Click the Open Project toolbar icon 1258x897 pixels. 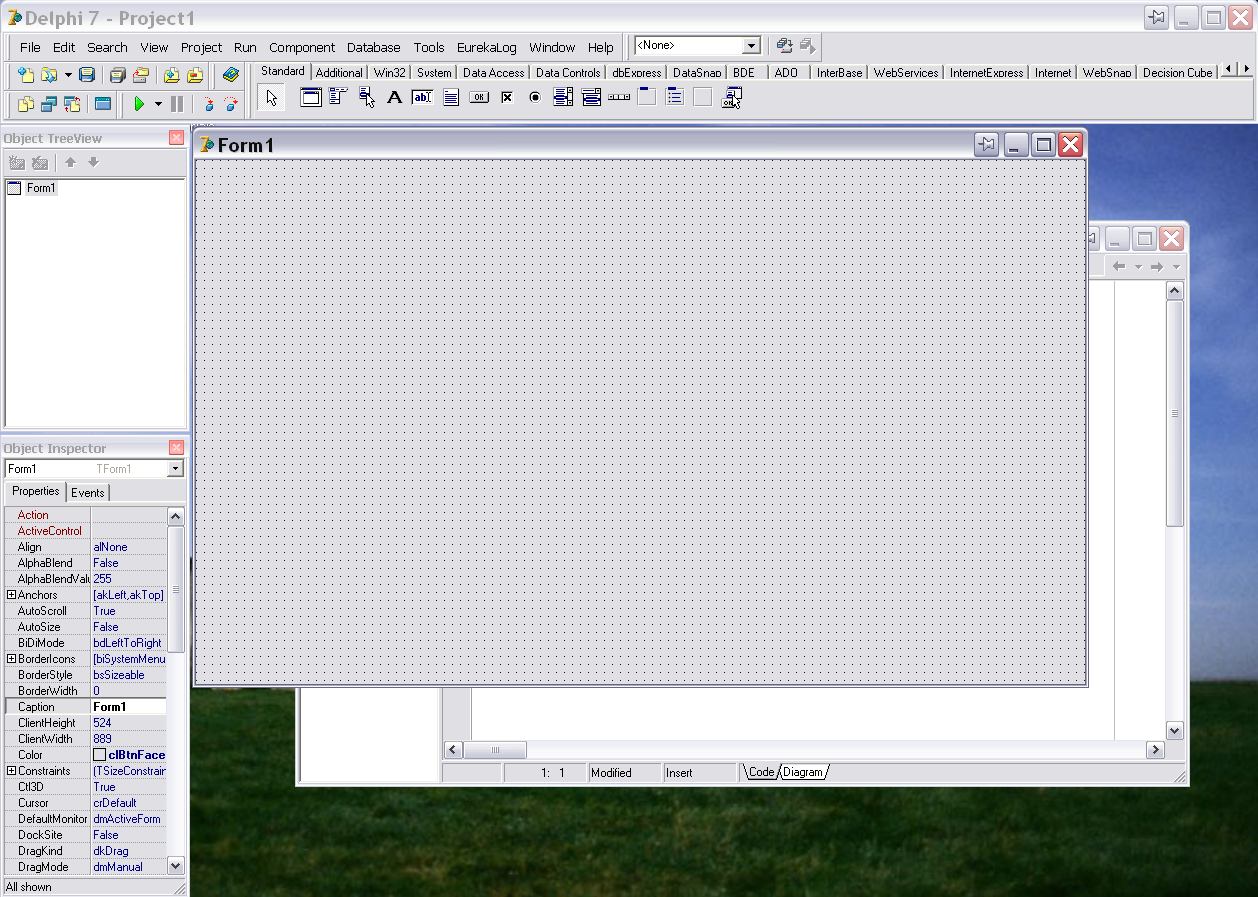click(141, 75)
